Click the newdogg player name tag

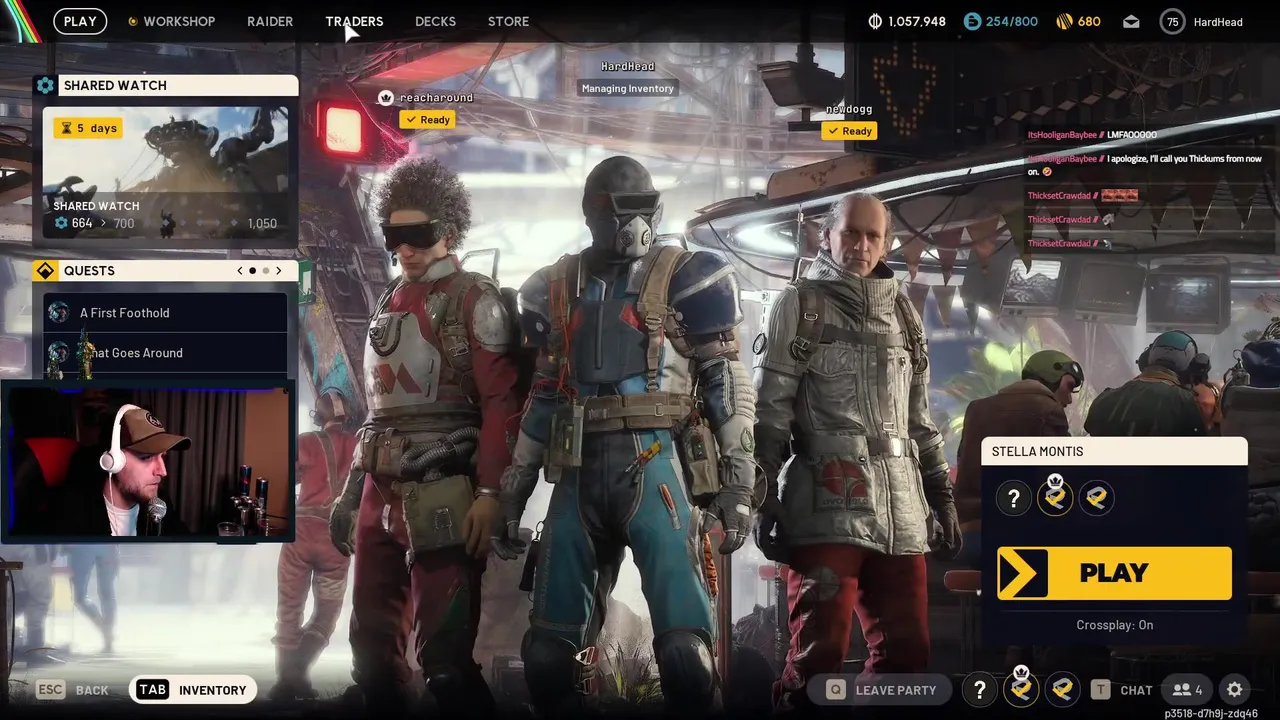click(849, 108)
